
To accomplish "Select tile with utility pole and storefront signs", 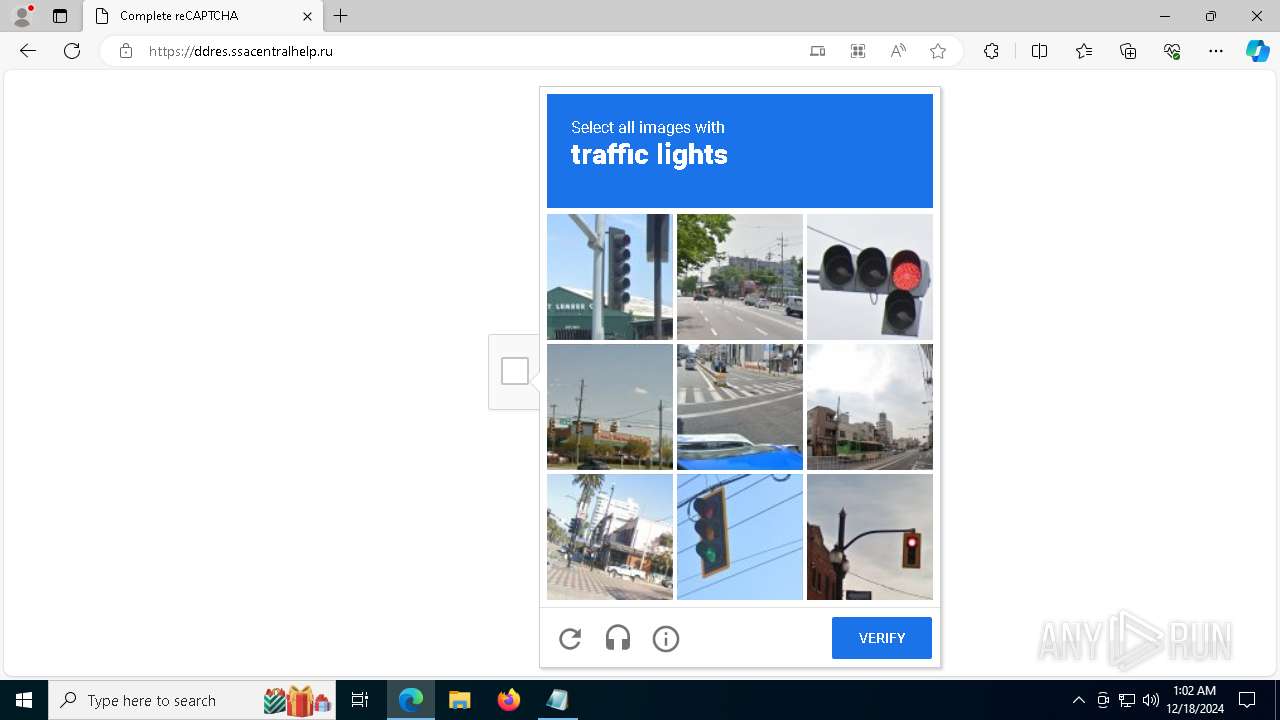I will pyautogui.click(x=610, y=407).
